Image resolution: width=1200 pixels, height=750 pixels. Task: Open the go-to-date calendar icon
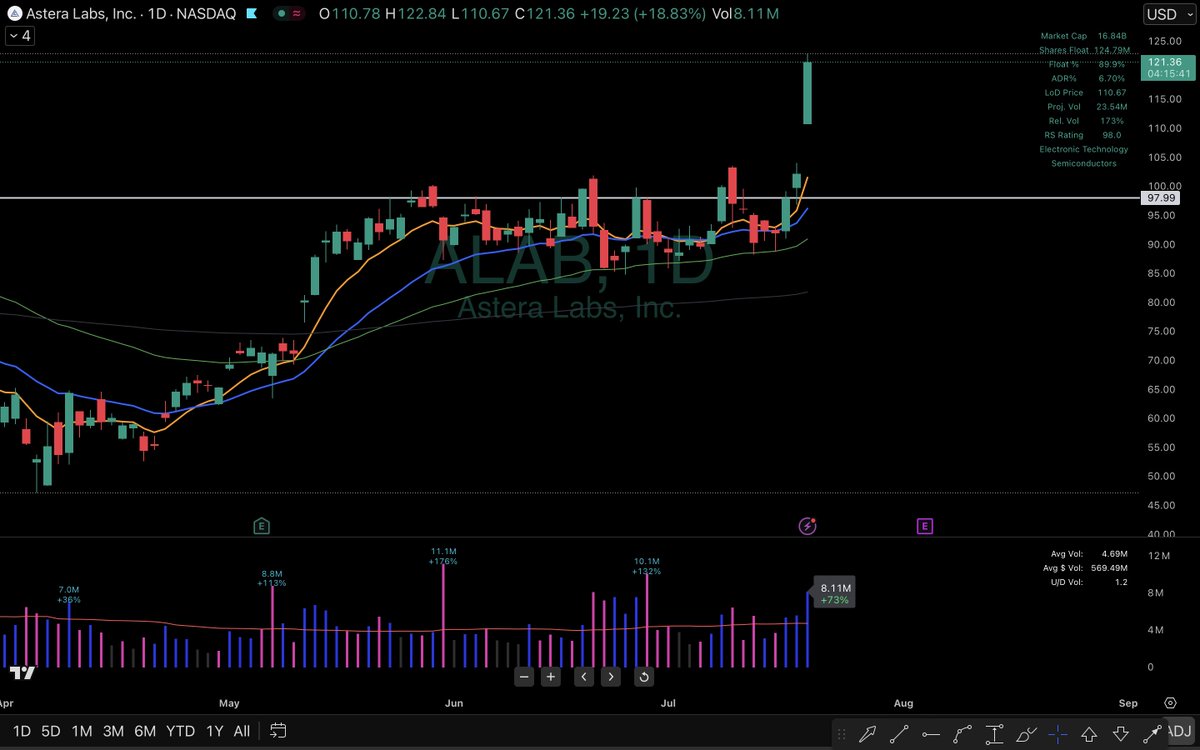pos(279,731)
